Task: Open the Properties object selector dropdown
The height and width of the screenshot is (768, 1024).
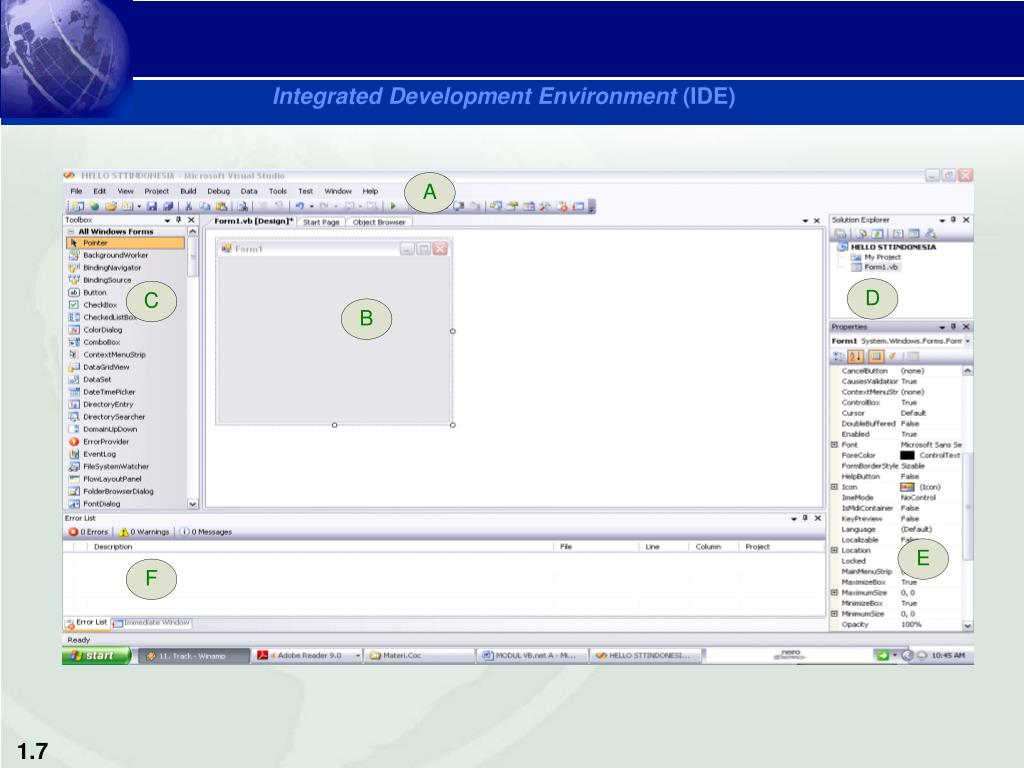Action: tap(968, 341)
